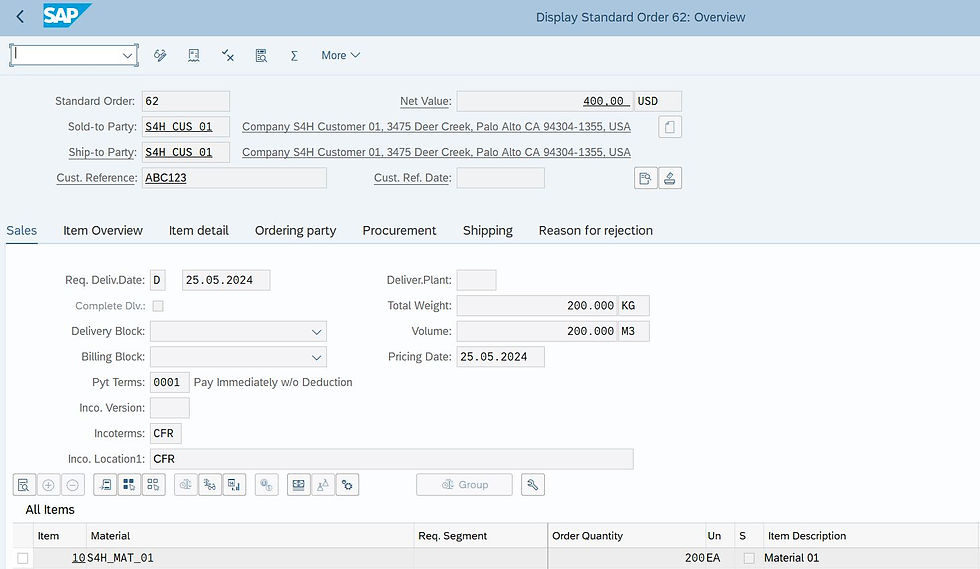Click the delete item minus icon

click(72, 485)
